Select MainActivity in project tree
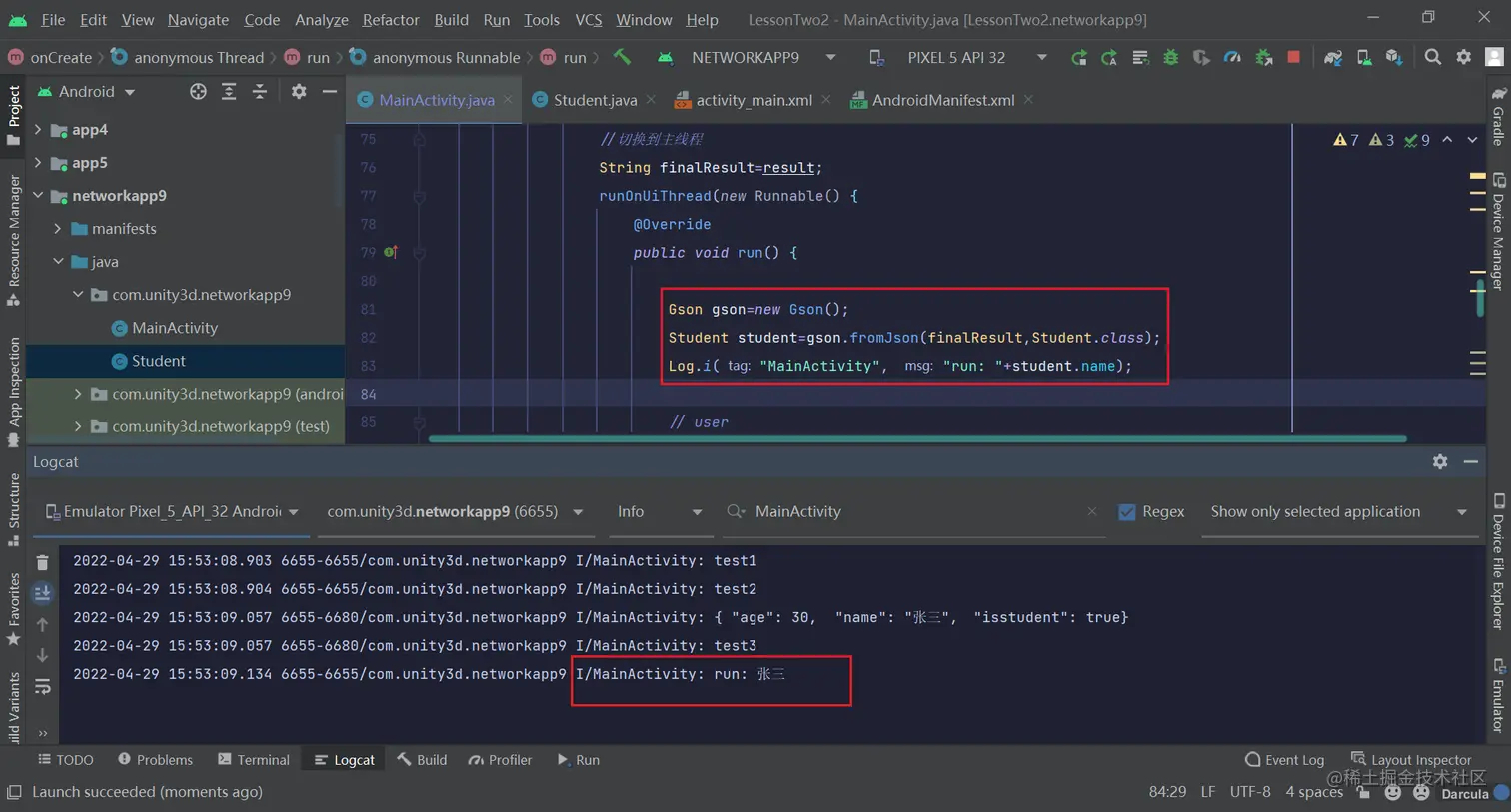 click(x=174, y=328)
